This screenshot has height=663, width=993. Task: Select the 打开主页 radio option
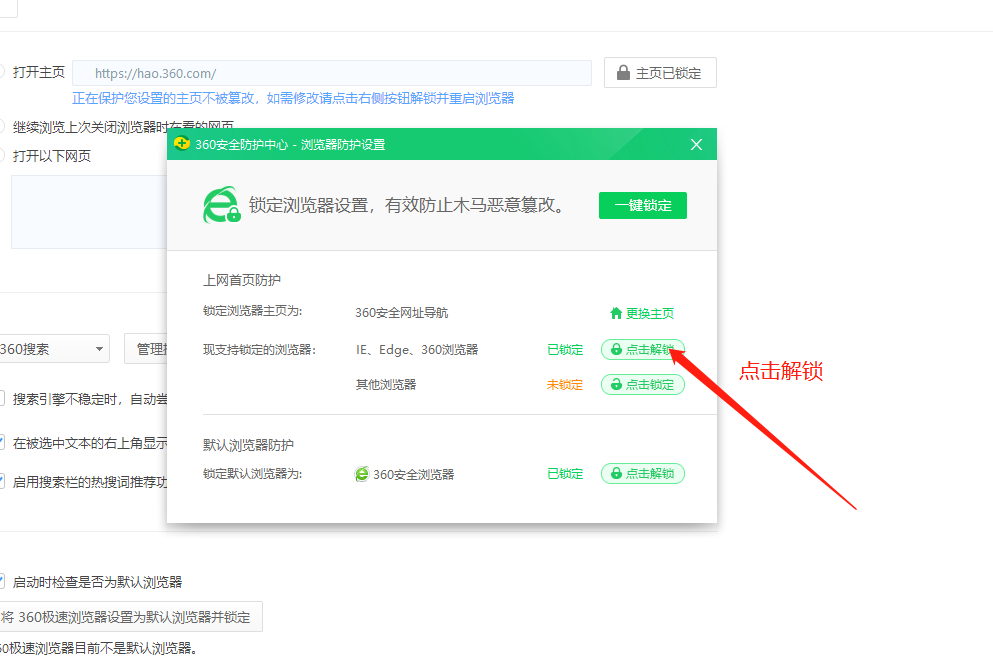2,72
